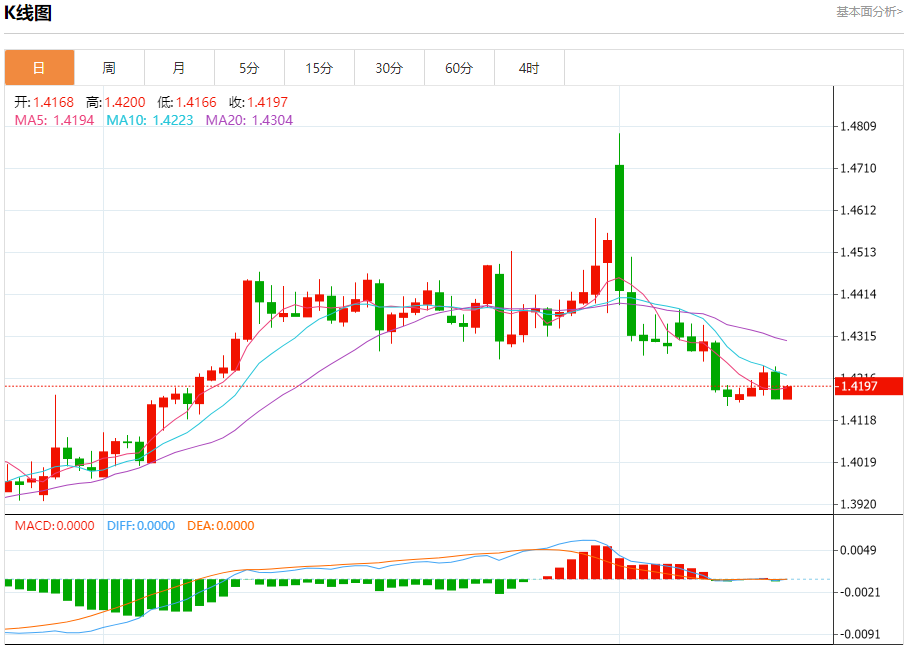The image size is (909, 645).
Task: Click the 高:1.4200 high value
Action: pyautogui.click(x=115, y=103)
